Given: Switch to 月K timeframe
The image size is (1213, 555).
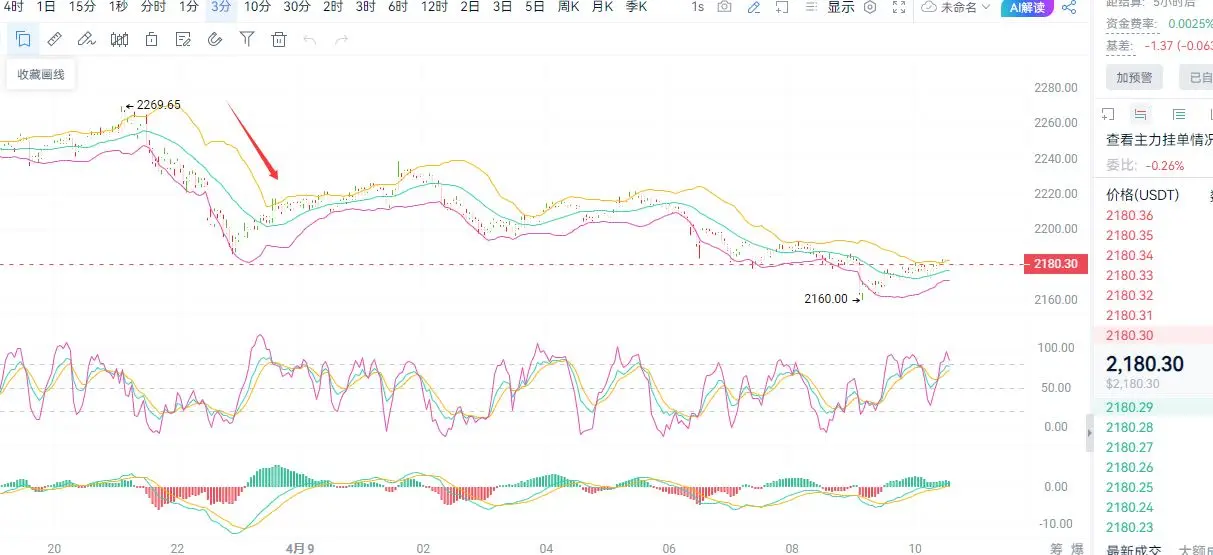Looking at the screenshot, I should (602, 6).
